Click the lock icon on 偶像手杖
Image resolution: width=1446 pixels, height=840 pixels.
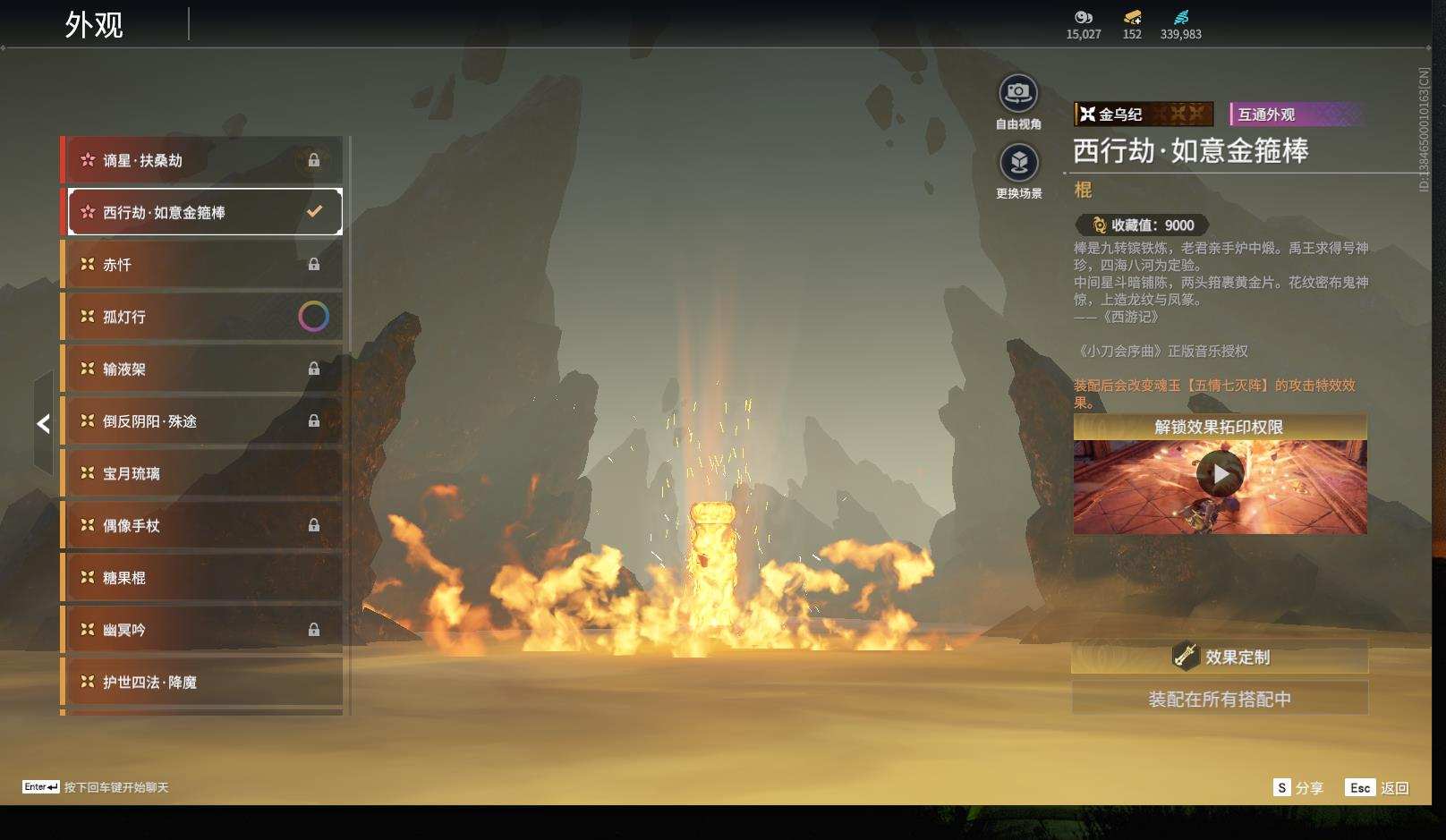pos(314,525)
